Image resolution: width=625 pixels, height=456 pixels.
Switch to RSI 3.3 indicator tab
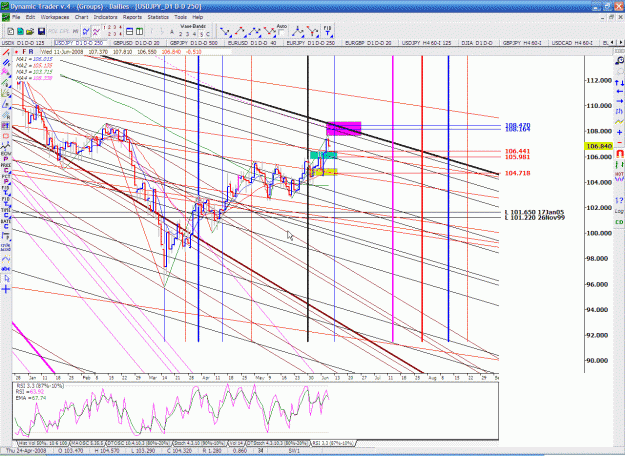332,443
